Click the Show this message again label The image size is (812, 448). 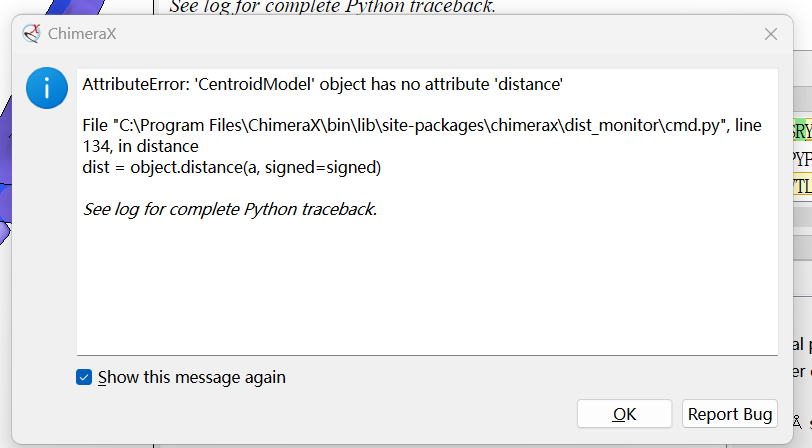click(x=191, y=377)
